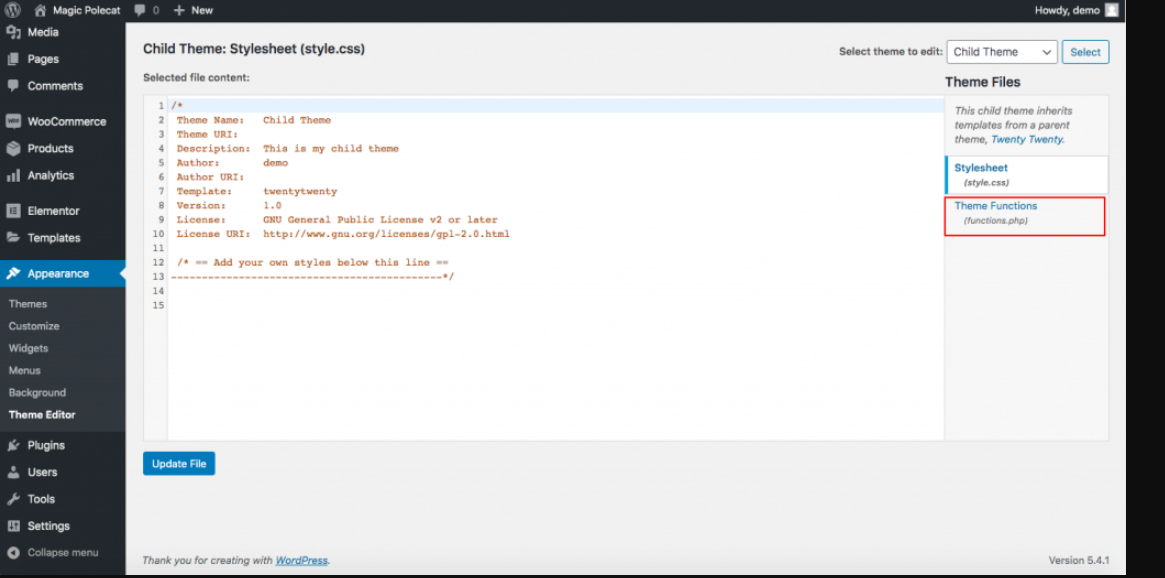Open Theme Functions functions.php file
The image size is (1165, 578).
[995, 206]
